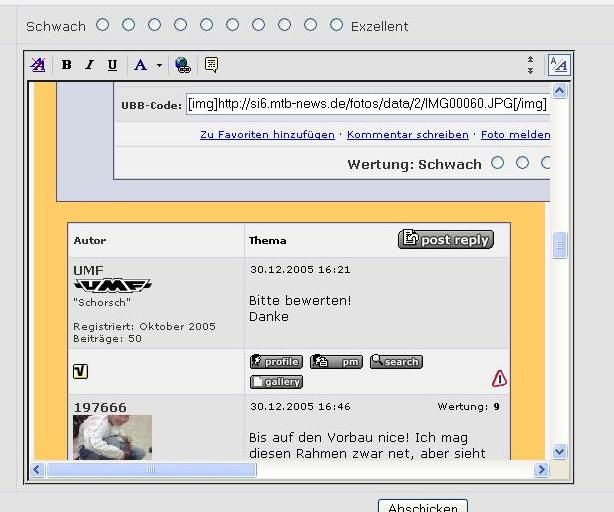Click the quote/comment icon in toolbar

(x=211, y=65)
